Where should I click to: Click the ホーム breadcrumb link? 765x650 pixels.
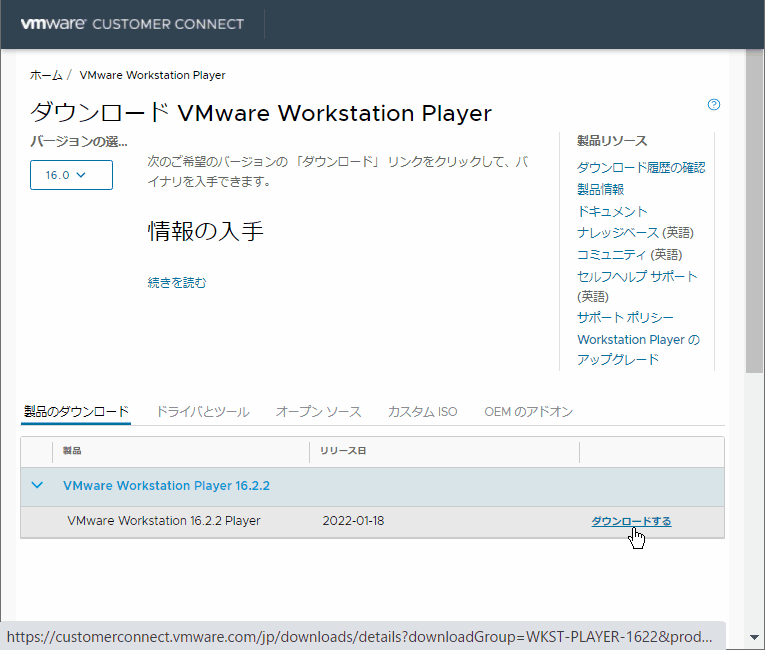(46, 75)
